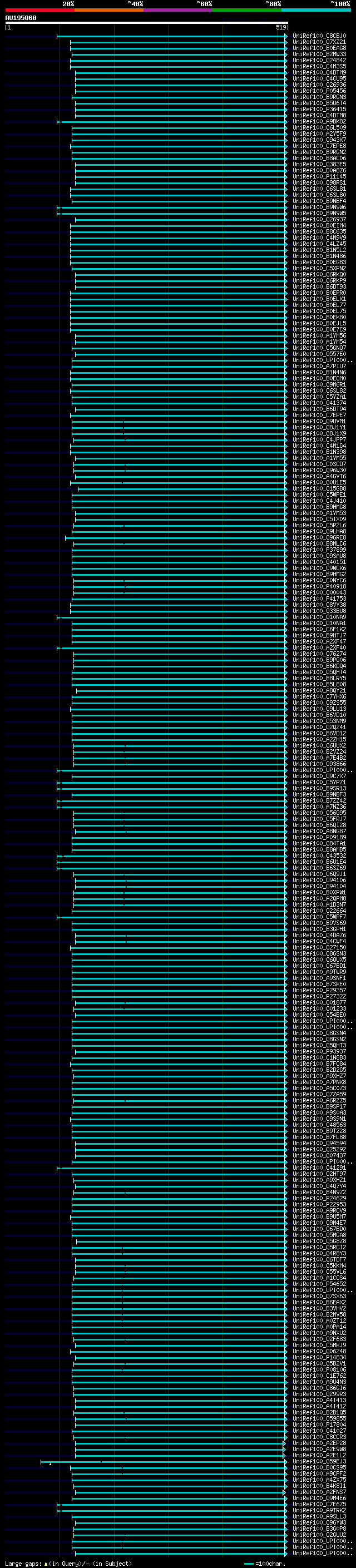Select the UniRef100_Q383E5 label
Viewport: 356px width, 1568px height.
pos(319,164)
